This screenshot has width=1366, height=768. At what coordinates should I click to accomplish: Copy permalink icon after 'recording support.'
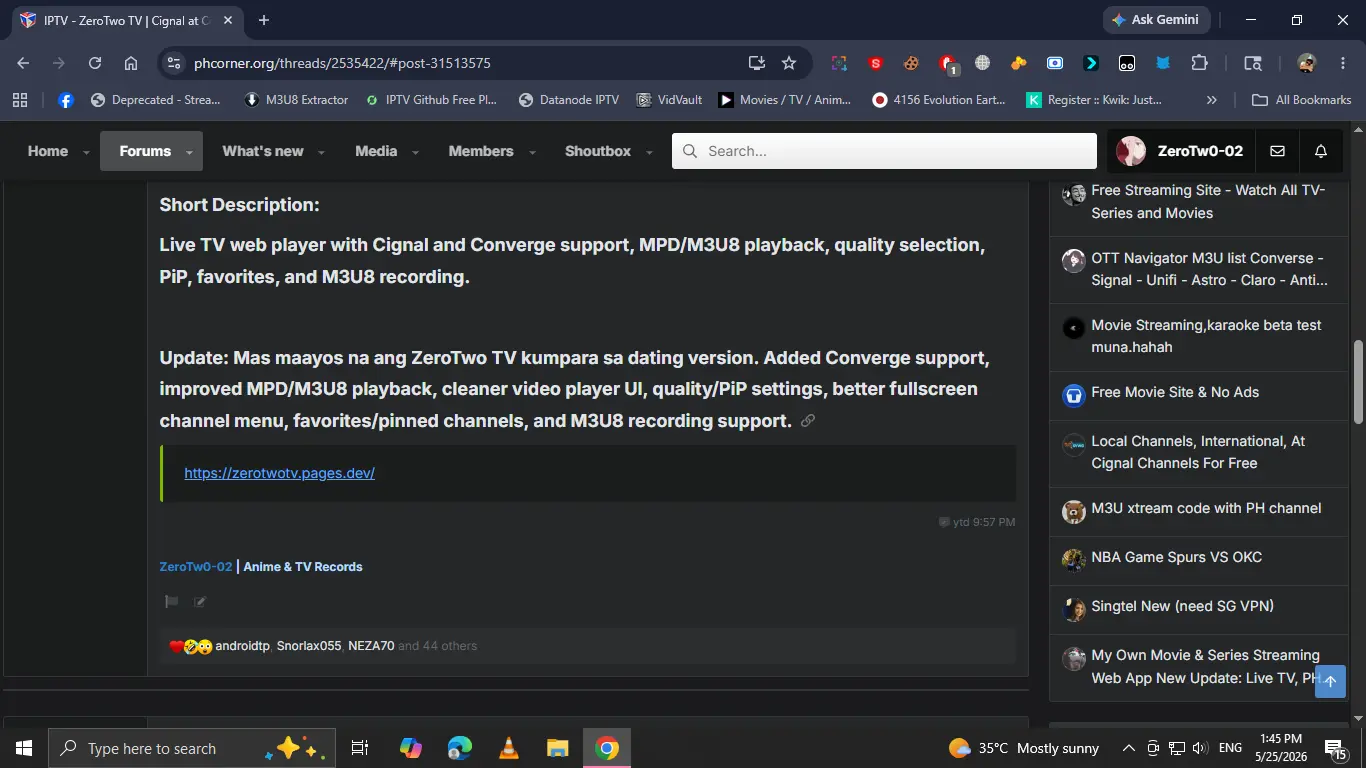pos(808,421)
